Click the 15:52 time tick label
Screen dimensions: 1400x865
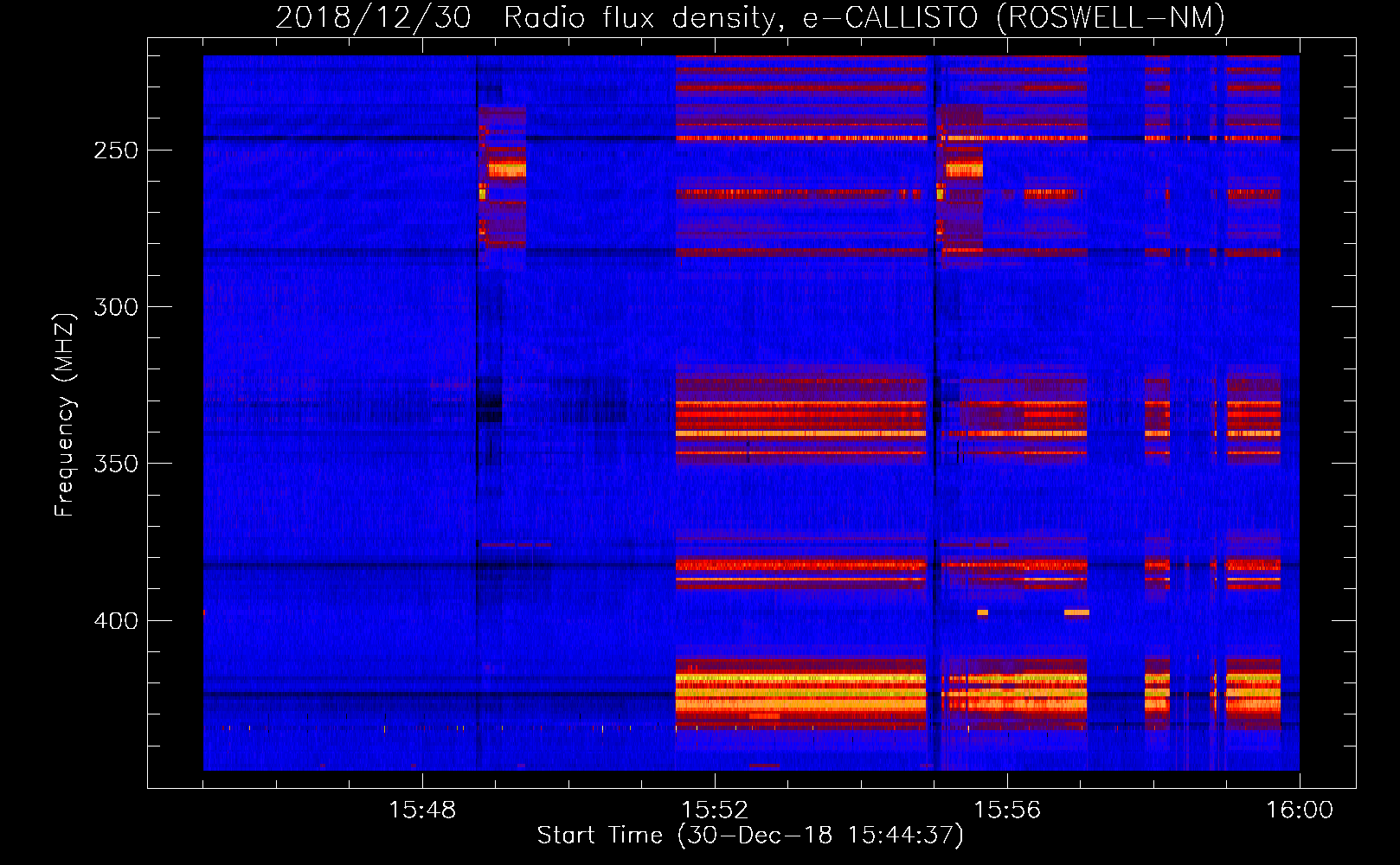pyautogui.click(x=715, y=811)
